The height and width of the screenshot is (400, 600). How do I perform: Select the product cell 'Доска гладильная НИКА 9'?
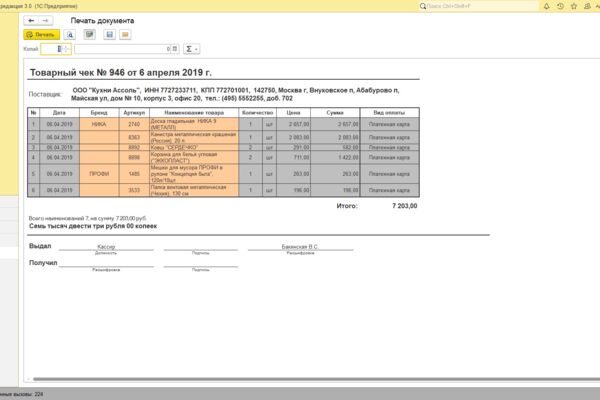194,124
